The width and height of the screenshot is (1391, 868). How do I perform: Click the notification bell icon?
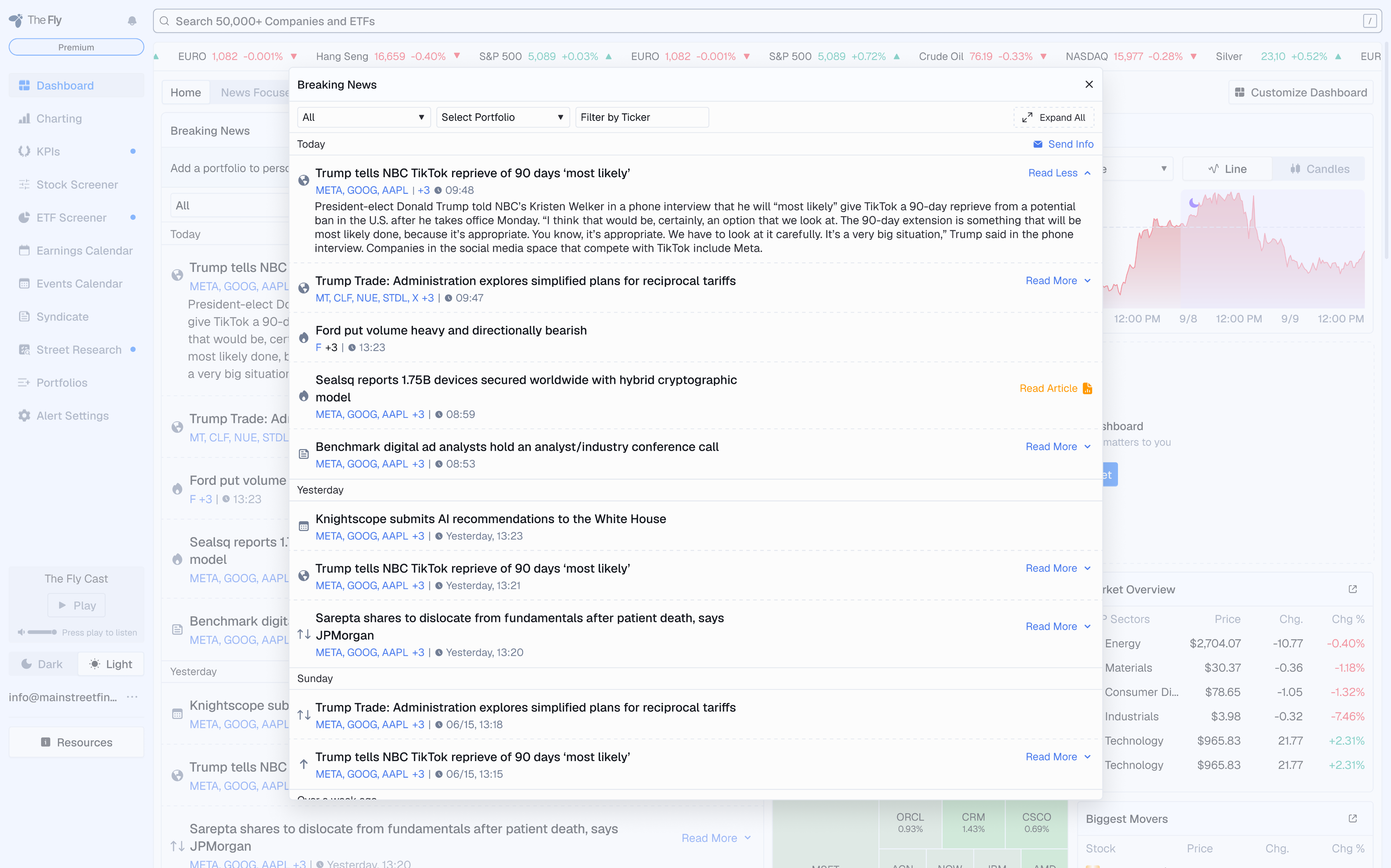point(132,21)
